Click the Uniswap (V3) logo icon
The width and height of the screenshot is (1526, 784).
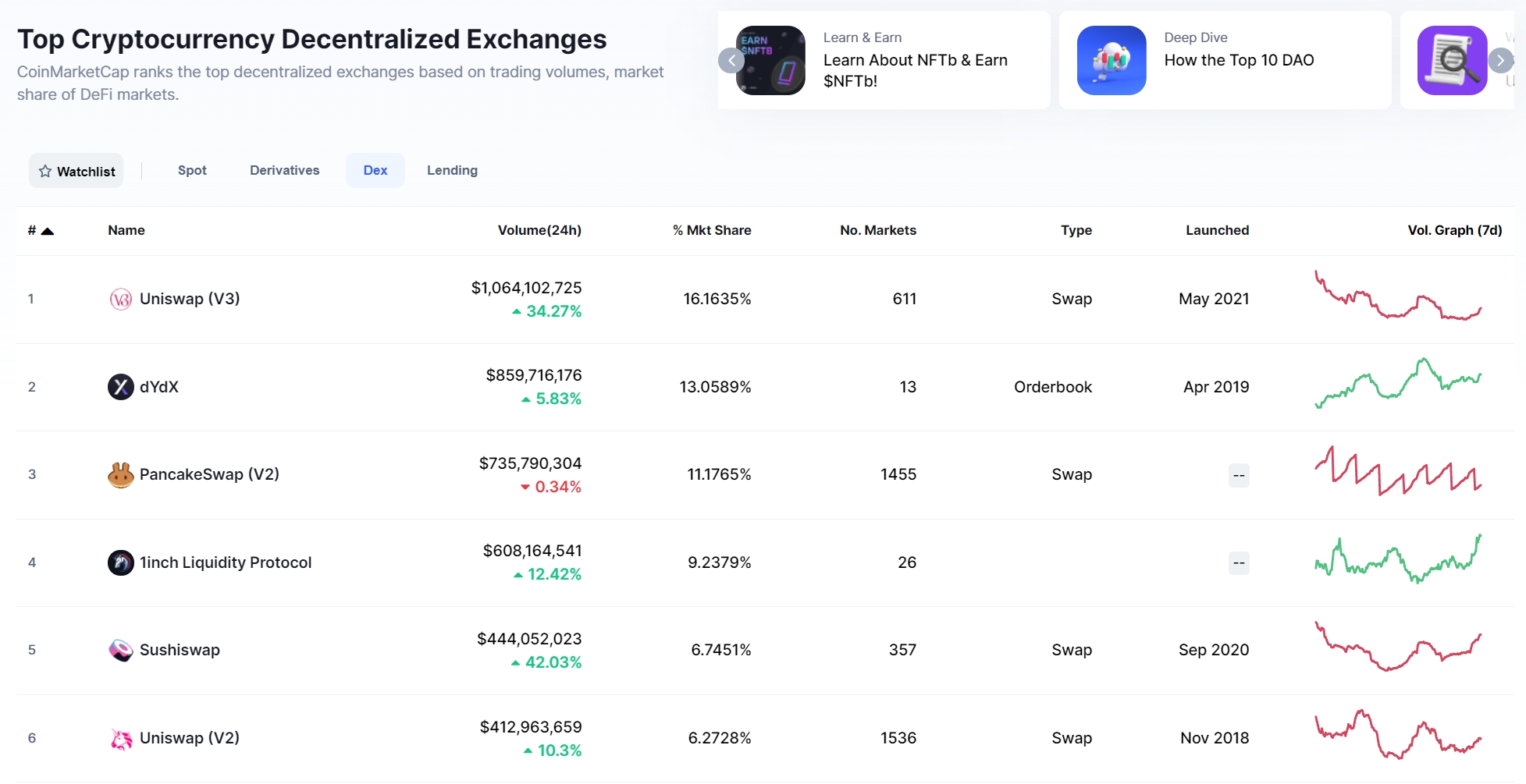click(x=120, y=300)
